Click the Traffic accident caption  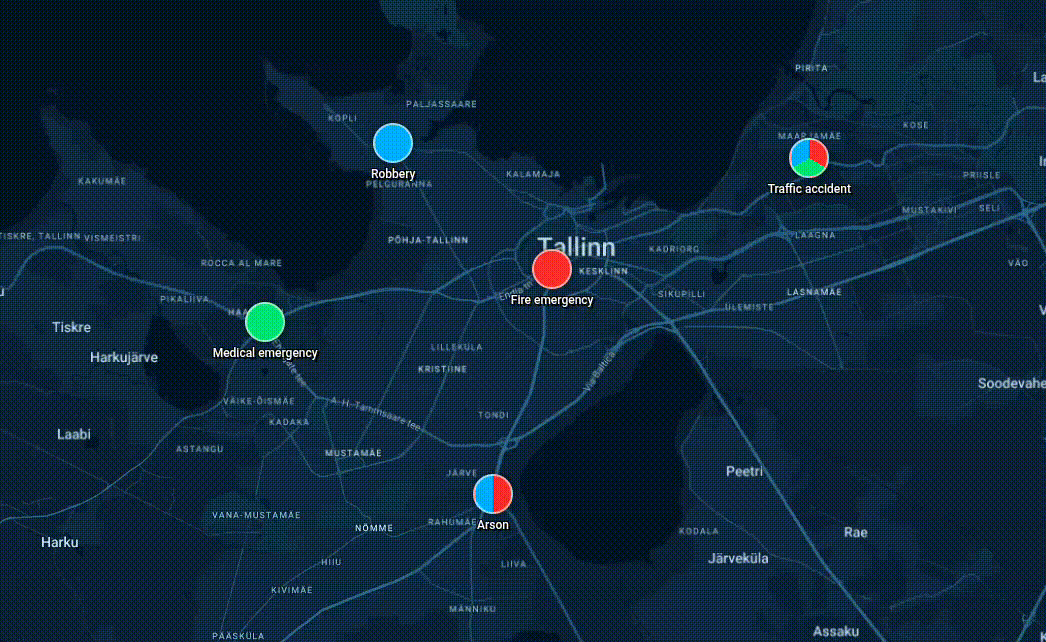809,189
